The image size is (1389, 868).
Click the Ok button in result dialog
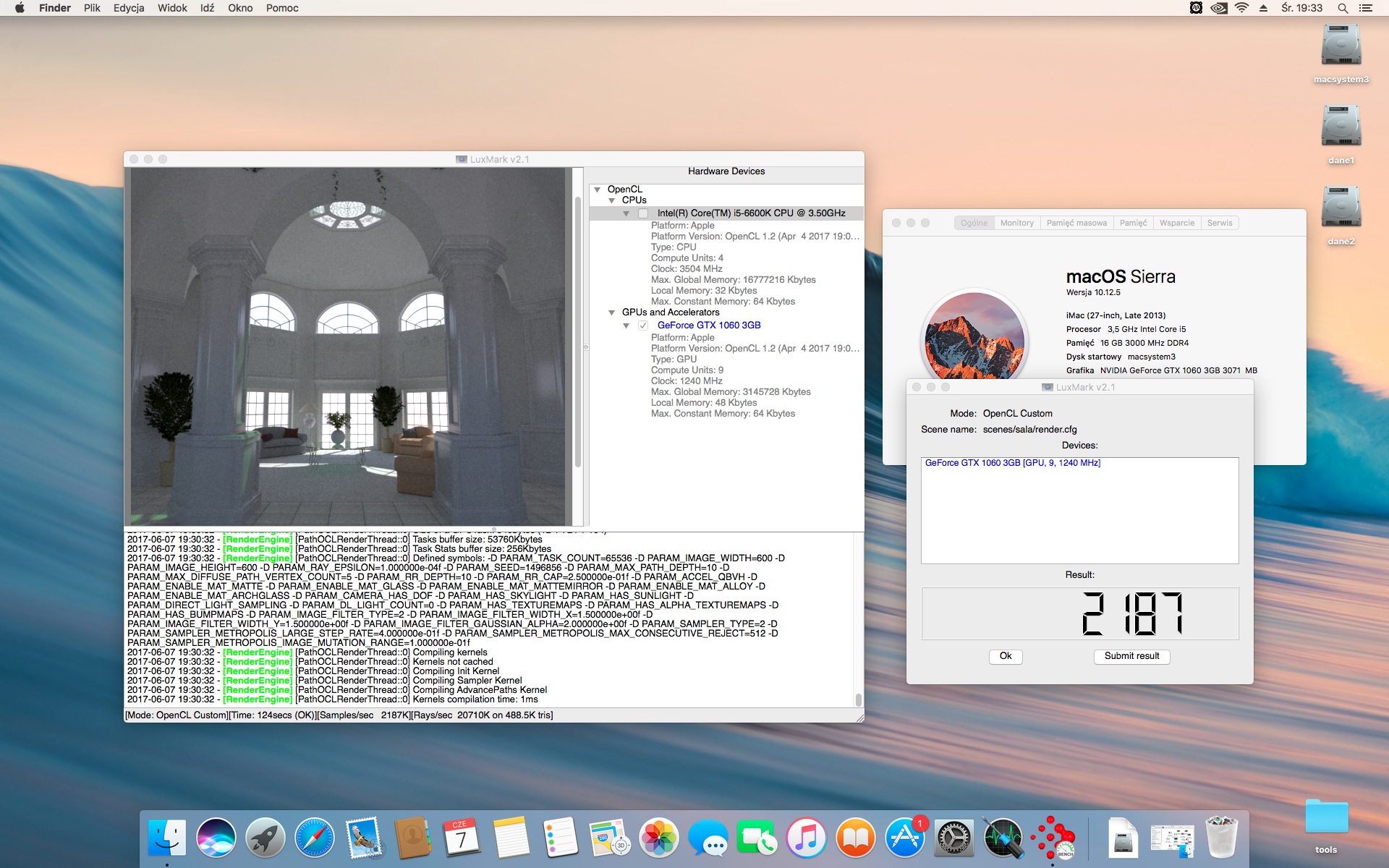[1006, 656]
